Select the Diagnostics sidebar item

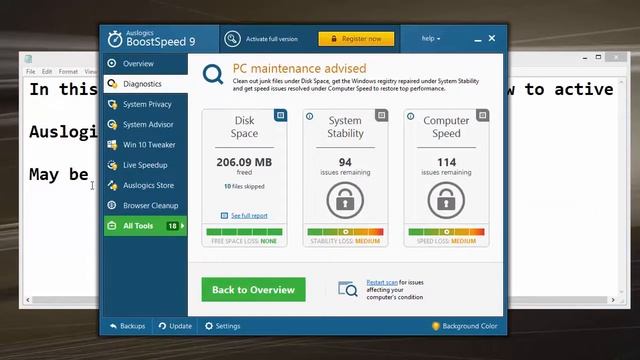coord(146,84)
